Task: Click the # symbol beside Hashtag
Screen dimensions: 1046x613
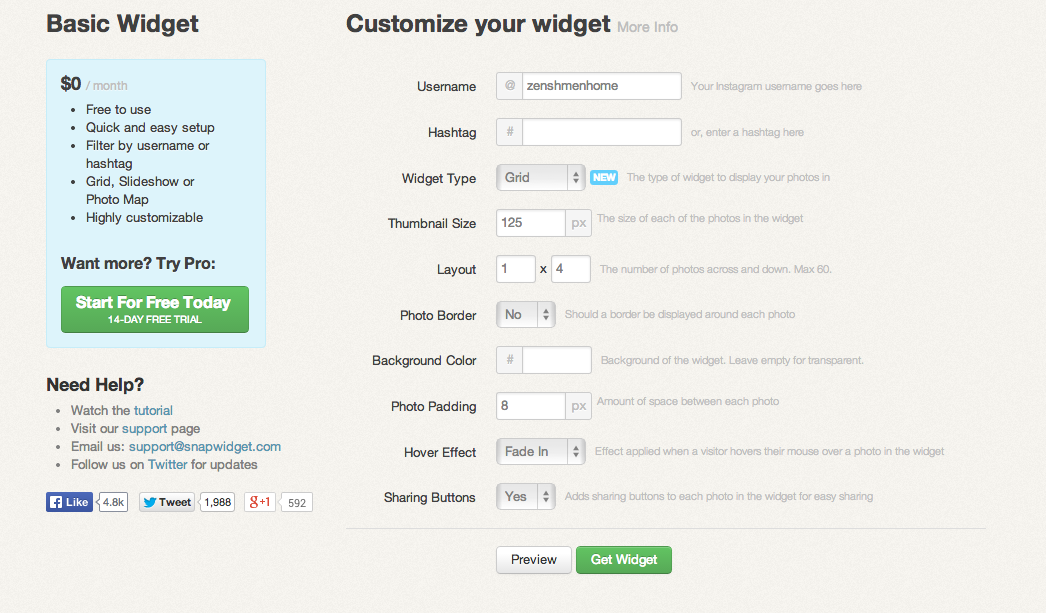Action: [x=510, y=132]
